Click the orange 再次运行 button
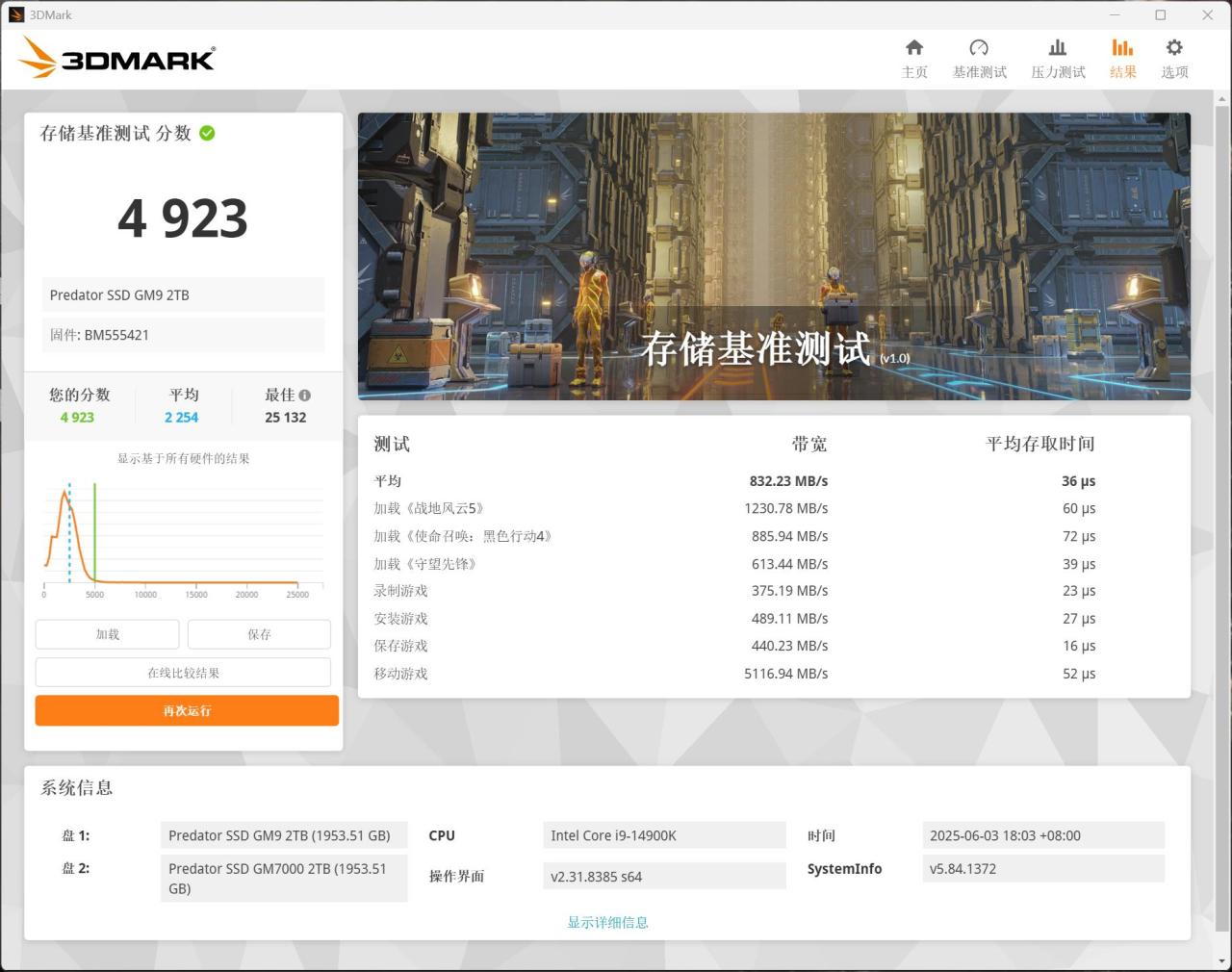This screenshot has height=972, width=1232. [x=187, y=710]
